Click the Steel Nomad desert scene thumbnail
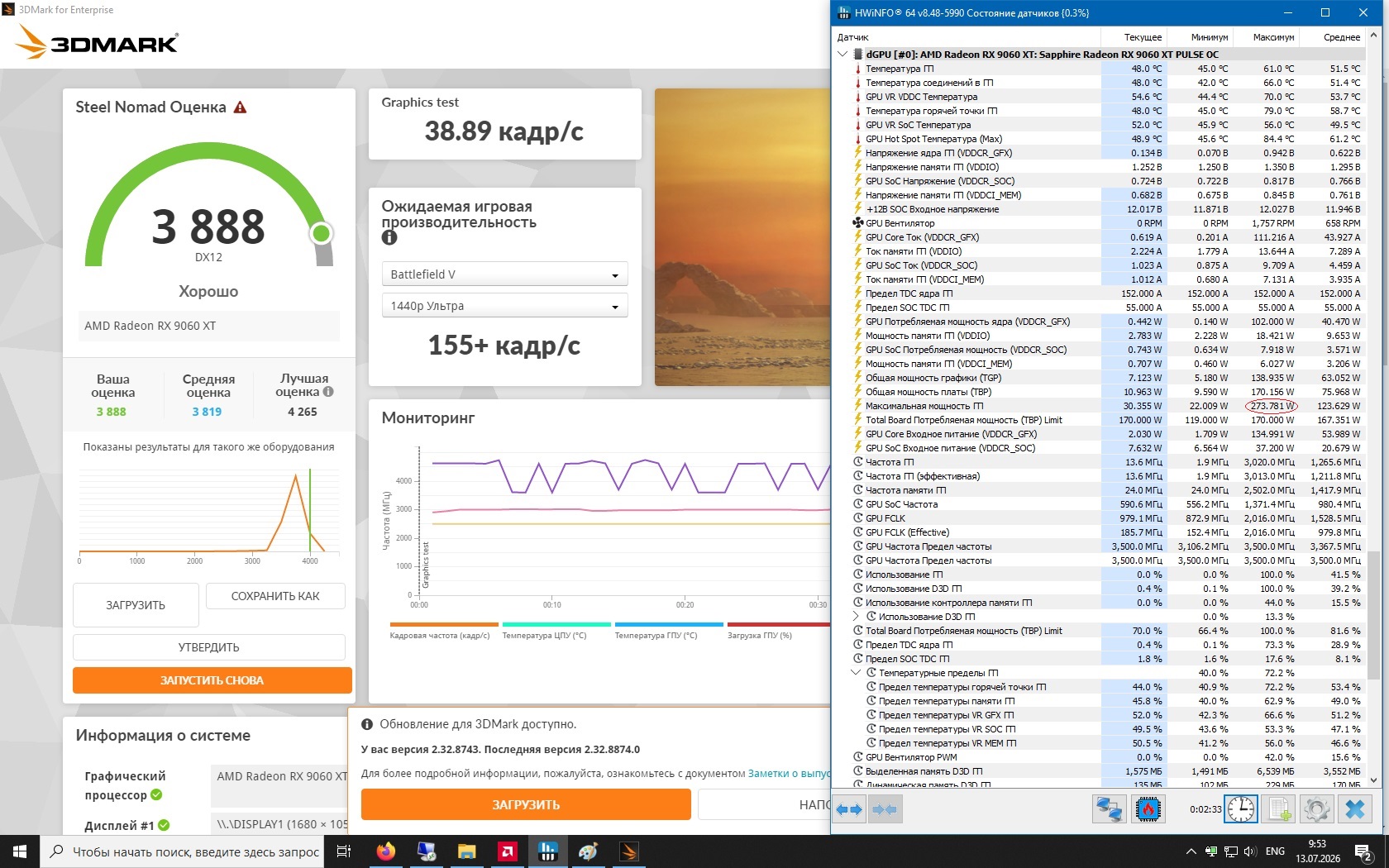 [742, 237]
